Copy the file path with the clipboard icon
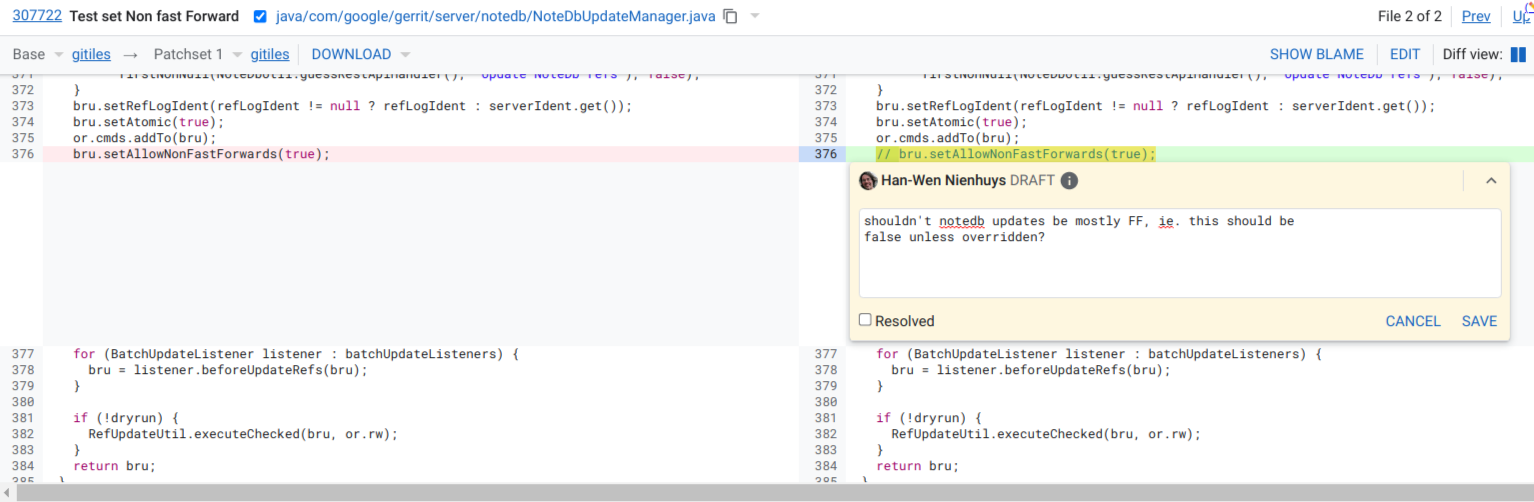The image size is (1534, 502). (731, 17)
